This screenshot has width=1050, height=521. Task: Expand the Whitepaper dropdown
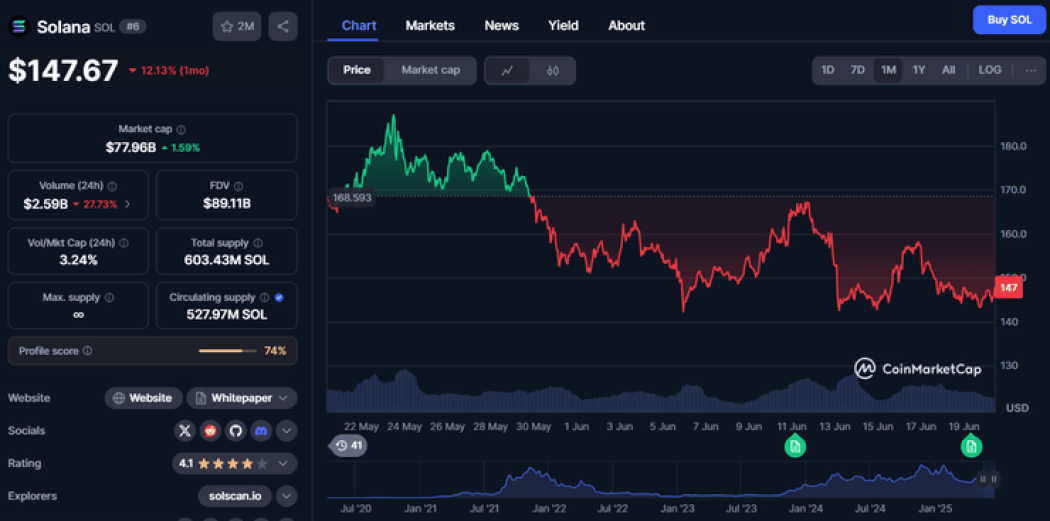[242, 398]
